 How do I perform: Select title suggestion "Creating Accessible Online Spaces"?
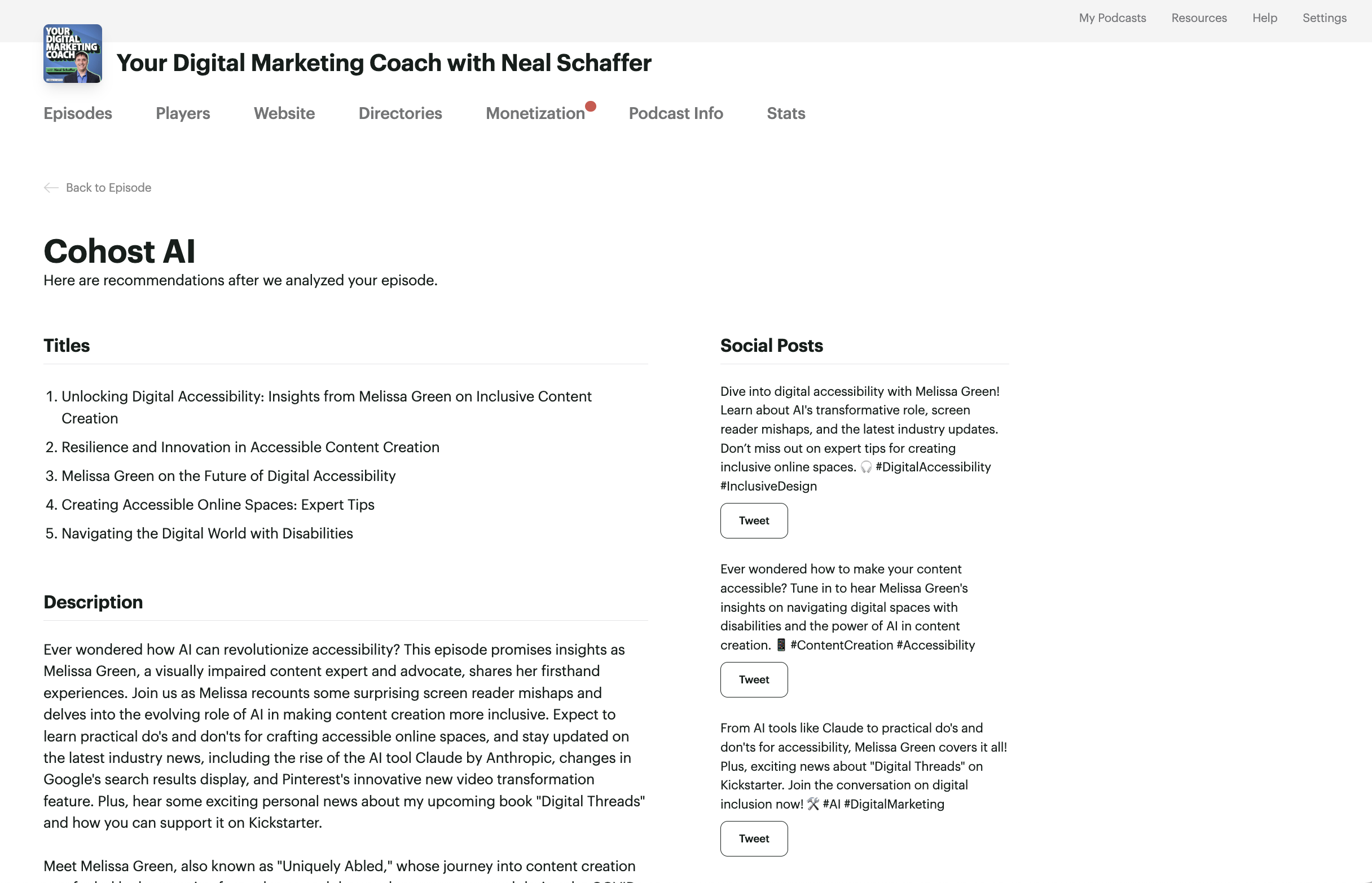point(218,505)
